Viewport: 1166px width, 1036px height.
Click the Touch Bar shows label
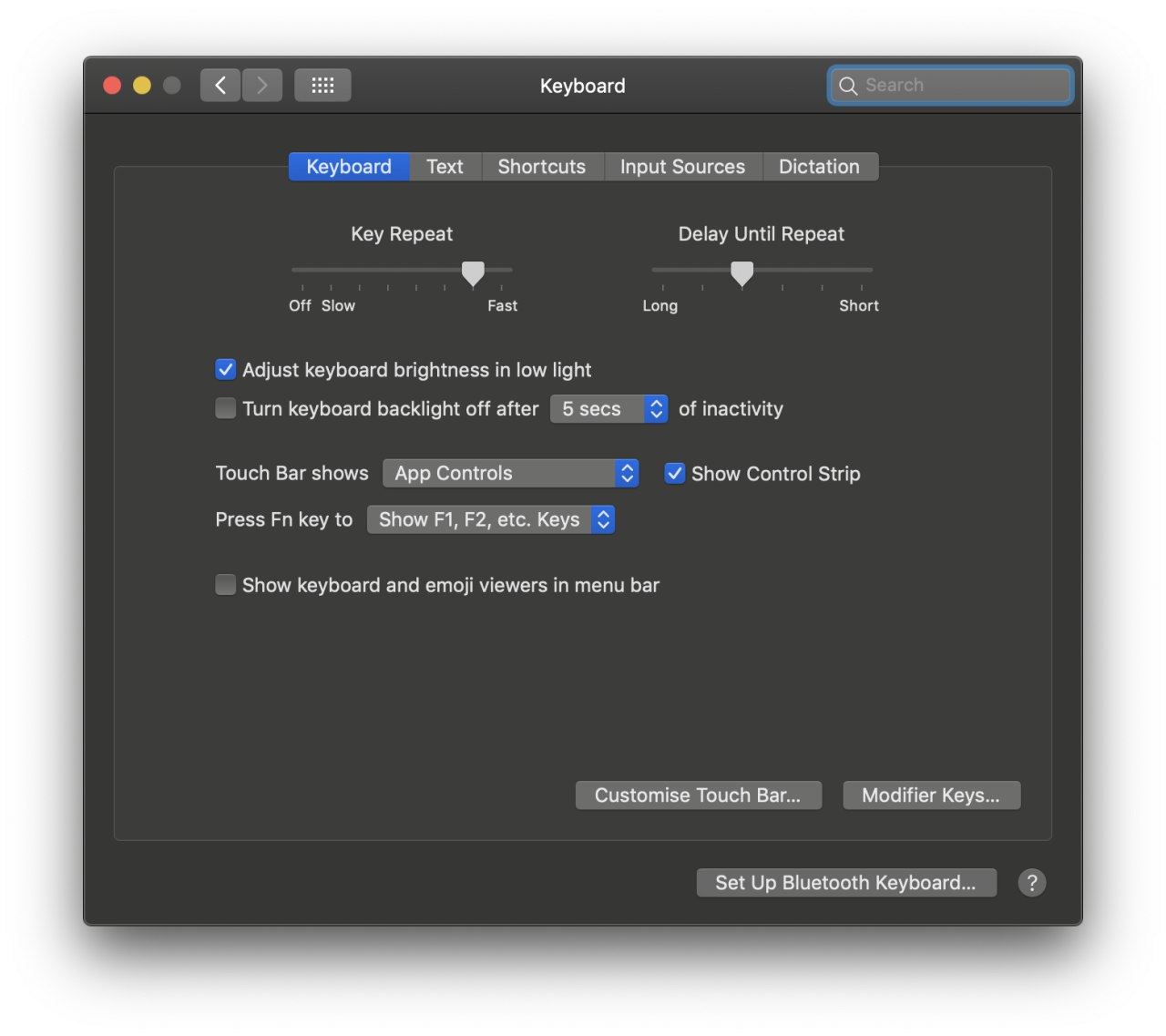(292, 473)
